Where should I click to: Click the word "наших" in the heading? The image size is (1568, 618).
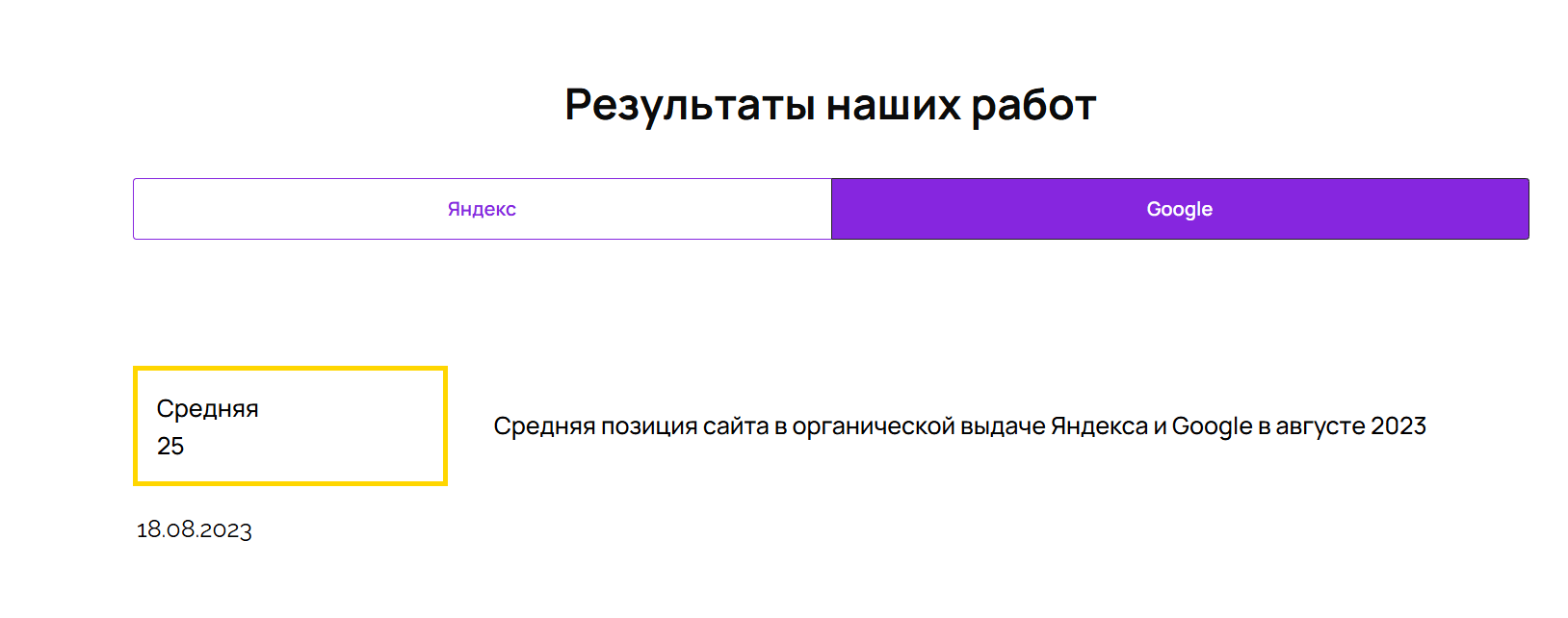(x=894, y=105)
